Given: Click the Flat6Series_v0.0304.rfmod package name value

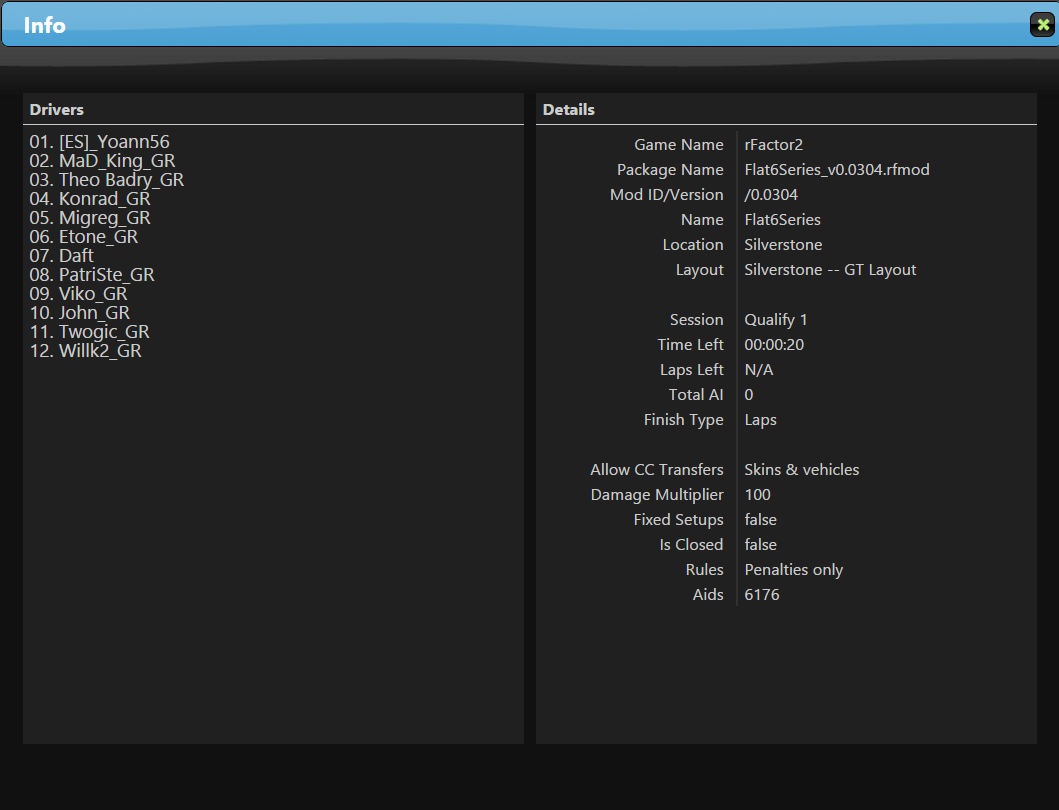Looking at the screenshot, I should click(x=837, y=170).
